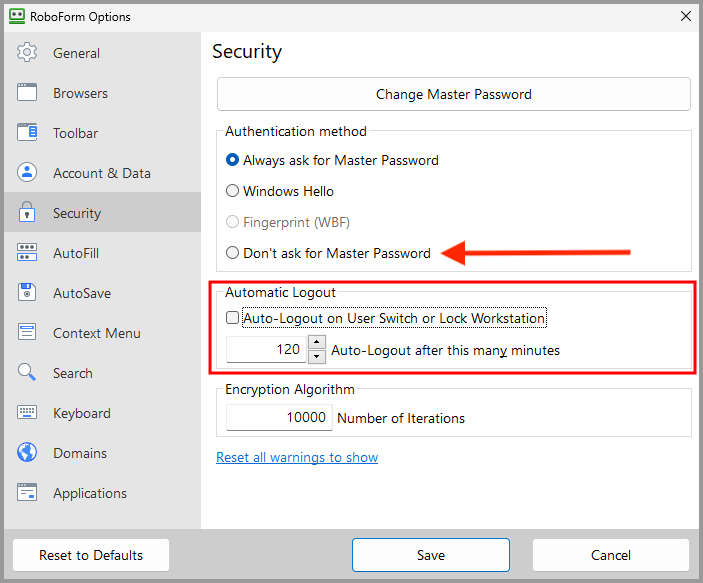Click the Browsers window icon
703x583 pixels.
[27, 92]
